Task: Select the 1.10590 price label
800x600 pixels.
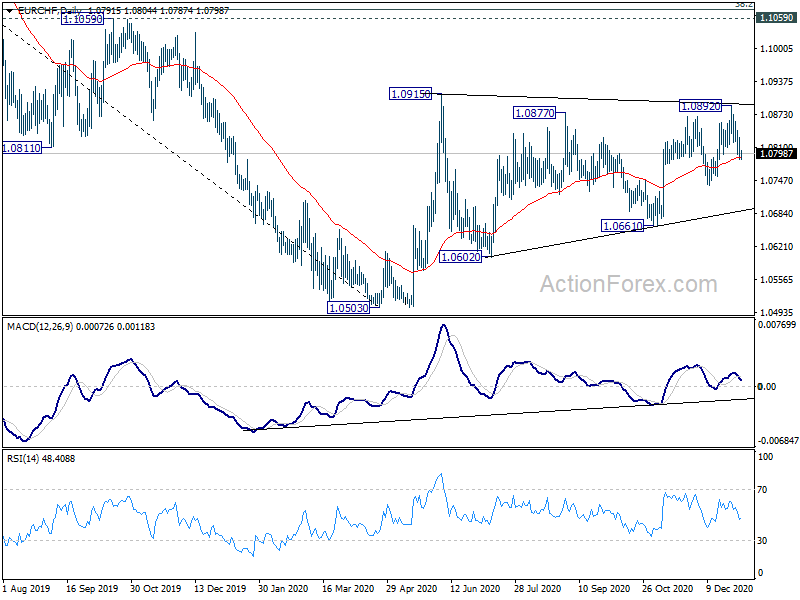Action: tap(83, 19)
